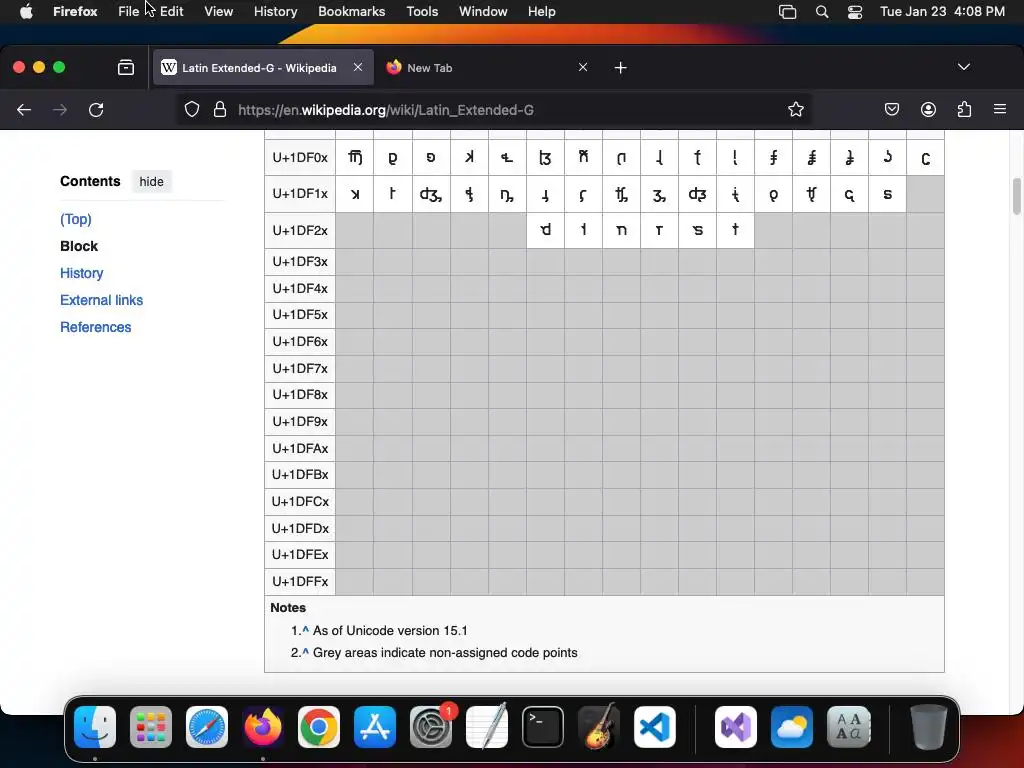Click the Stage Manager menu bar icon
This screenshot has width=1024, height=768.
click(x=788, y=12)
